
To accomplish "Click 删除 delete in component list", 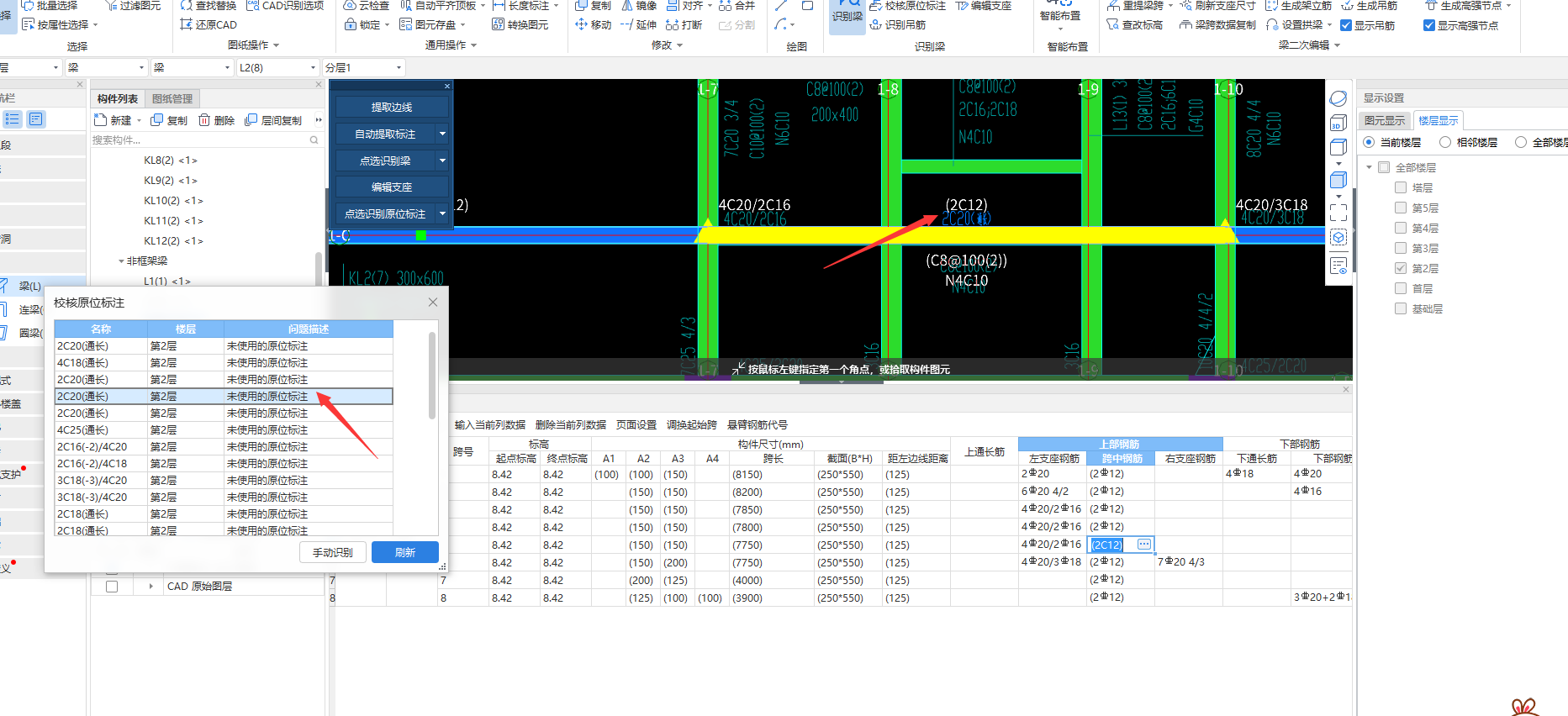I will (x=216, y=120).
